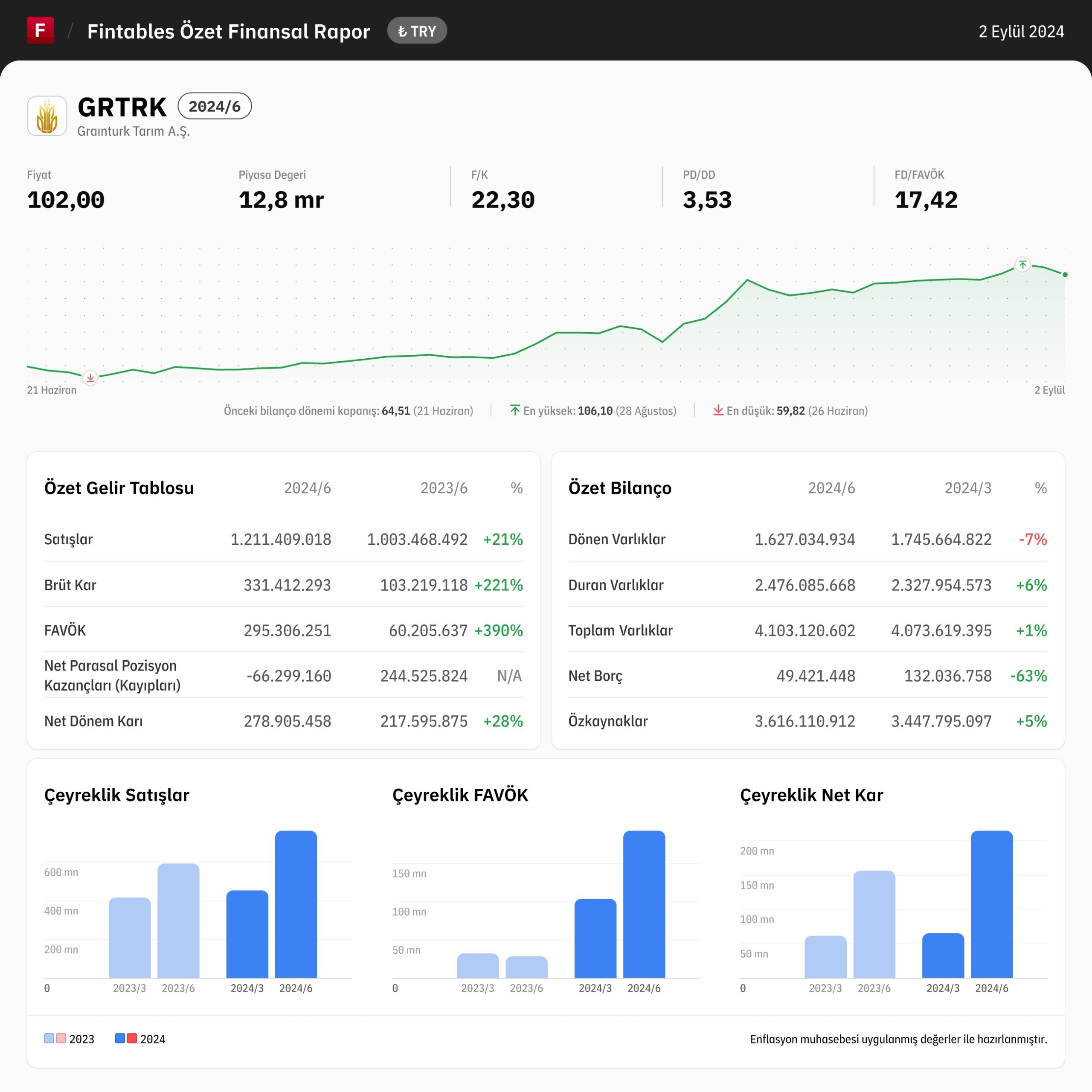The image size is (1092, 1092).
Task: Click the lowest-price marker on the price chart
Action: point(90,378)
